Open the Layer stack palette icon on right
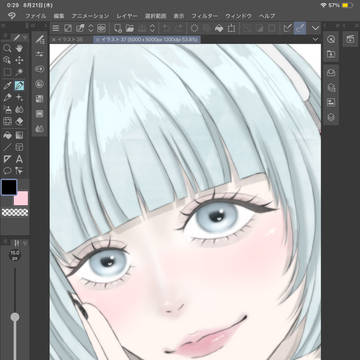Viewport: 360px width, 360px height. 331,117
